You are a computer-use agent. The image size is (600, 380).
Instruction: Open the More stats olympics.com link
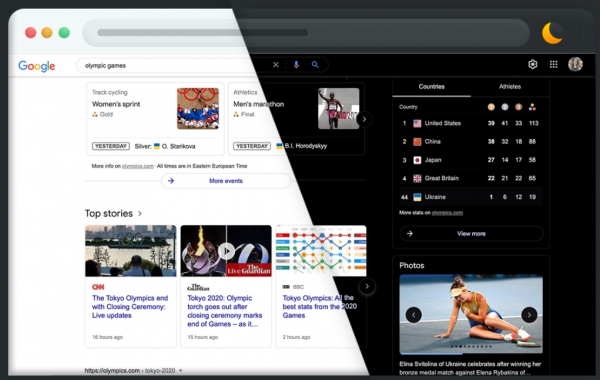pyautogui.click(x=447, y=213)
